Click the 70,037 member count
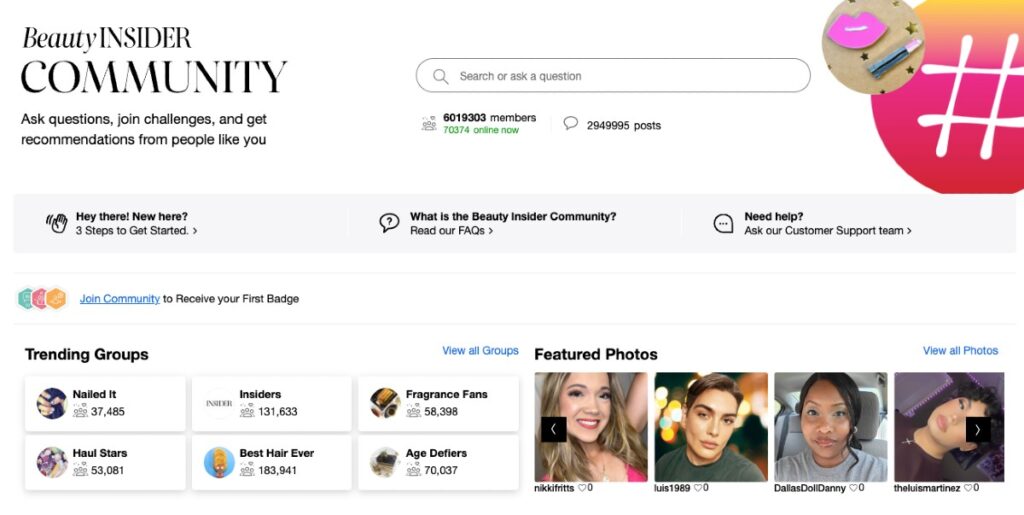This screenshot has height=515, width=1024. [x=441, y=470]
